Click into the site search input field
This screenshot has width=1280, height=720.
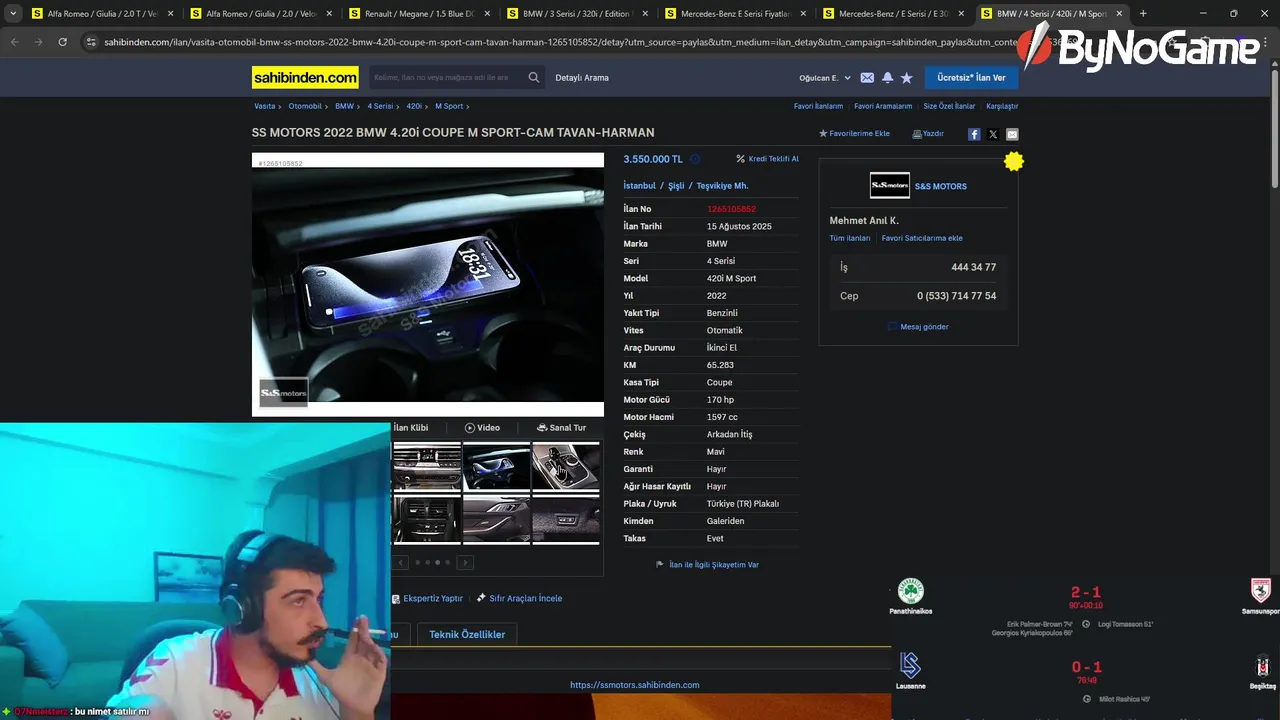point(445,77)
